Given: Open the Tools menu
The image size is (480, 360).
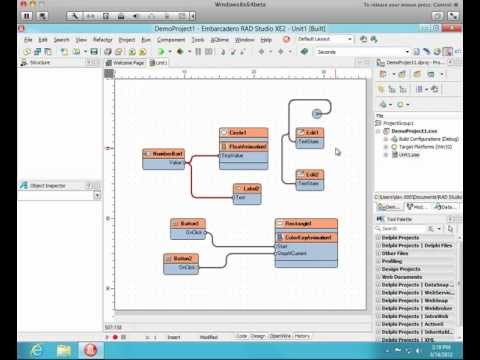Looking at the screenshot, I should (198, 40).
